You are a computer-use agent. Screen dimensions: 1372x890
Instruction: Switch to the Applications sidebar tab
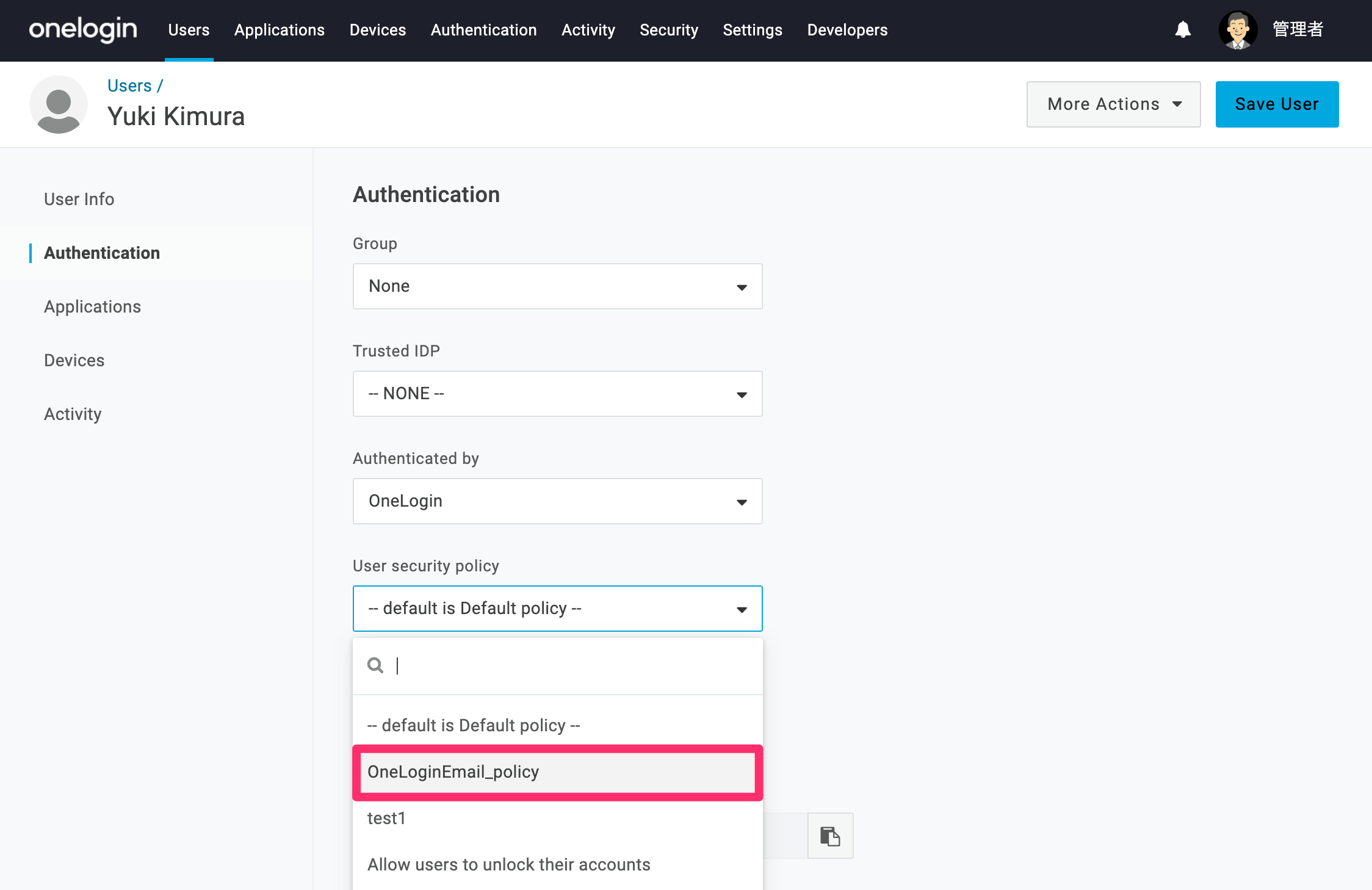[93, 306]
